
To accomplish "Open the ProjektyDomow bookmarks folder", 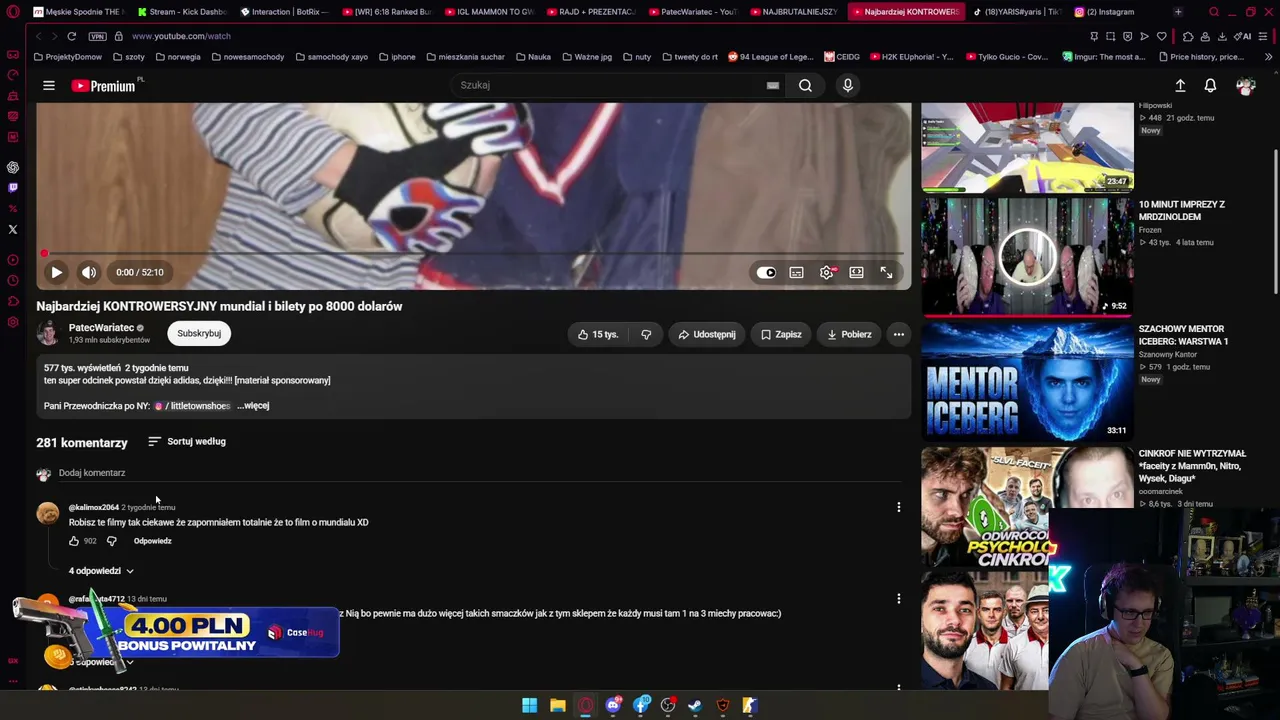I will [x=67, y=57].
